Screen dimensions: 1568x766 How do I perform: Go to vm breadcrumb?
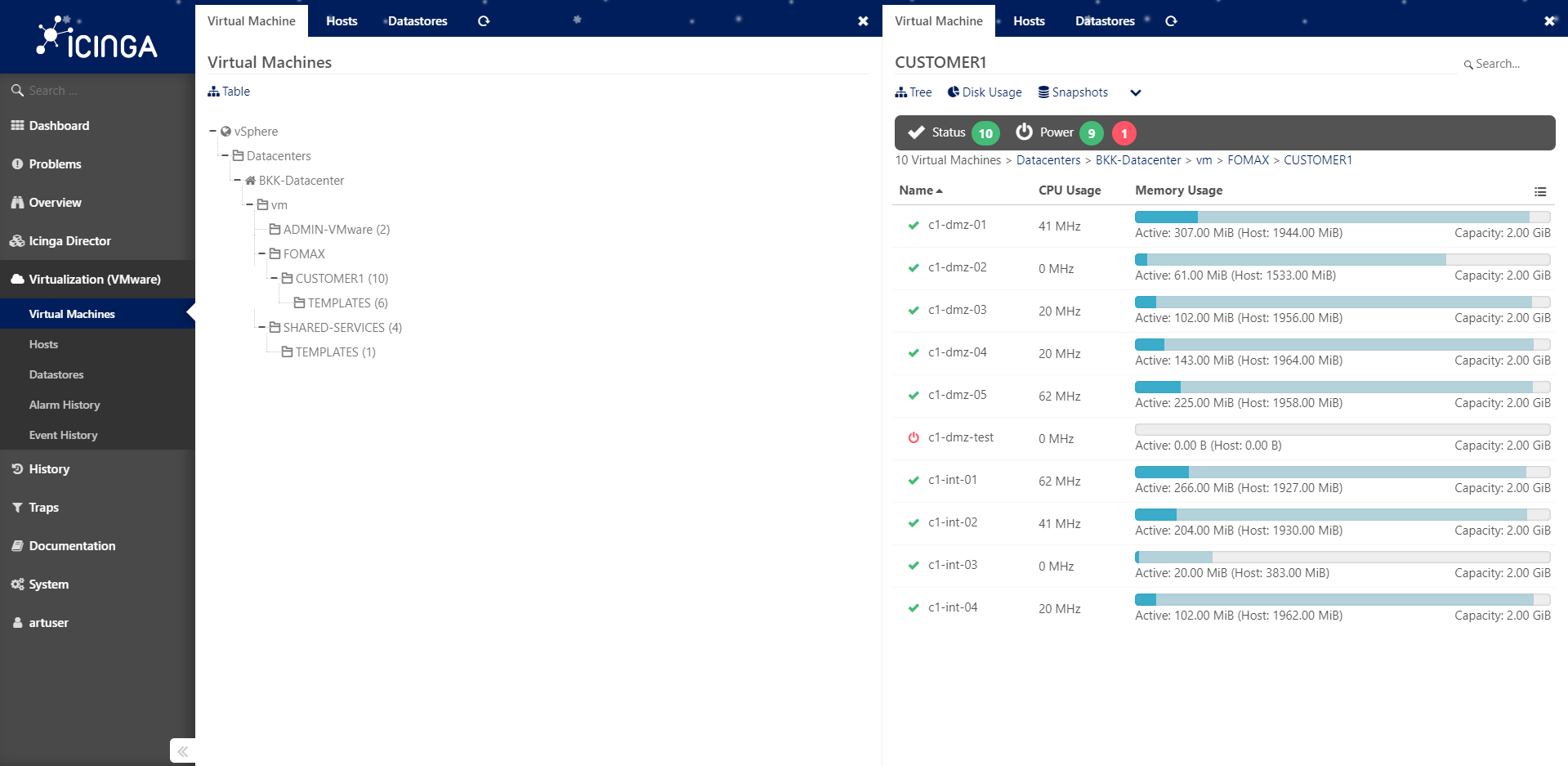[1204, 160]
